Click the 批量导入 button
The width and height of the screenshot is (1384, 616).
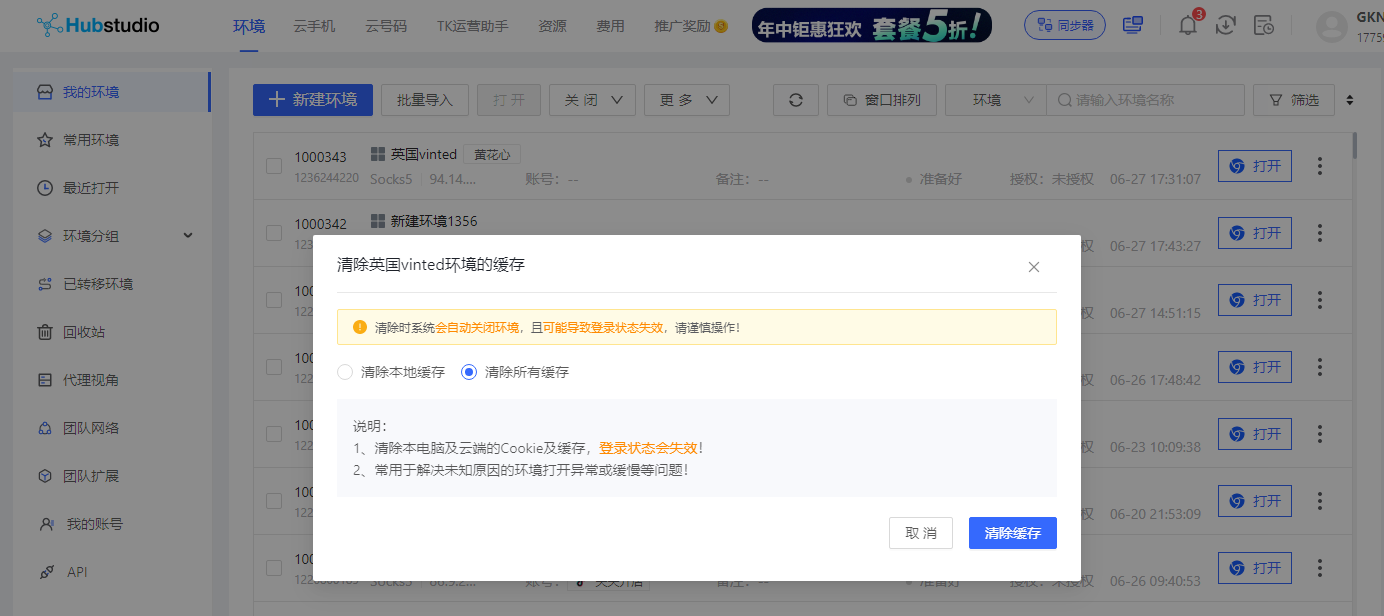coord(425,100)
